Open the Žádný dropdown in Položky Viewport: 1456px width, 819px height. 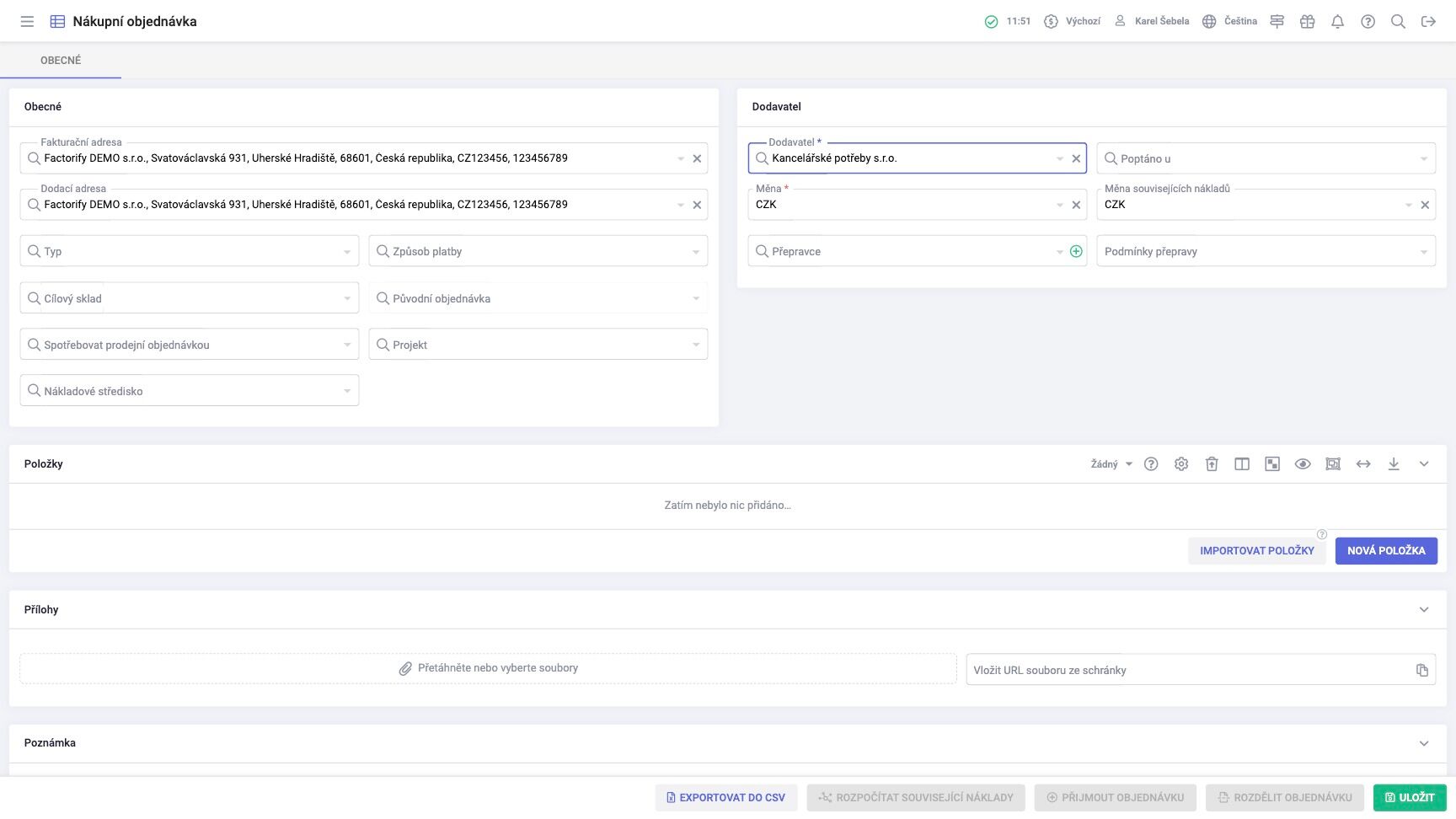click(x=1111, y=464)
